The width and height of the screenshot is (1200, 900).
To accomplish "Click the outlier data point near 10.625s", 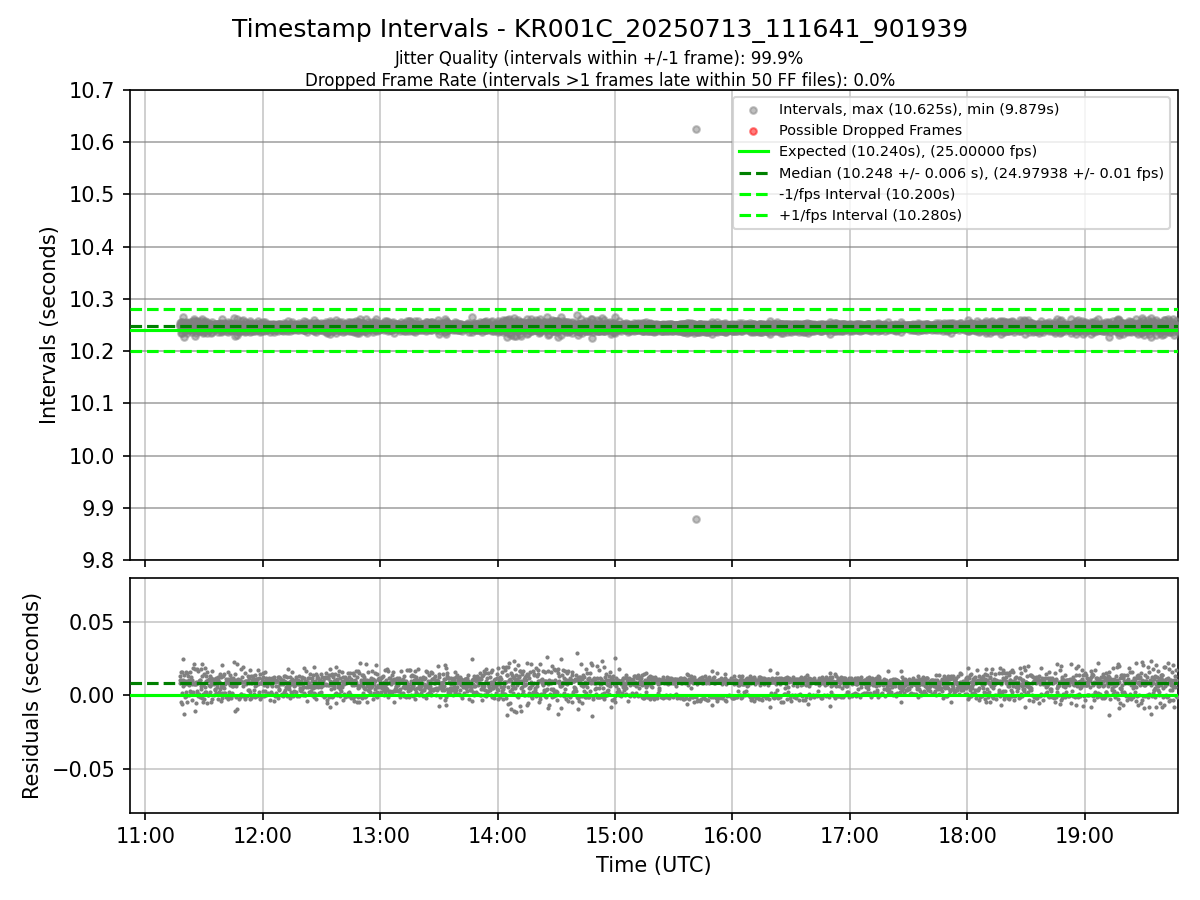I will 696,129.
